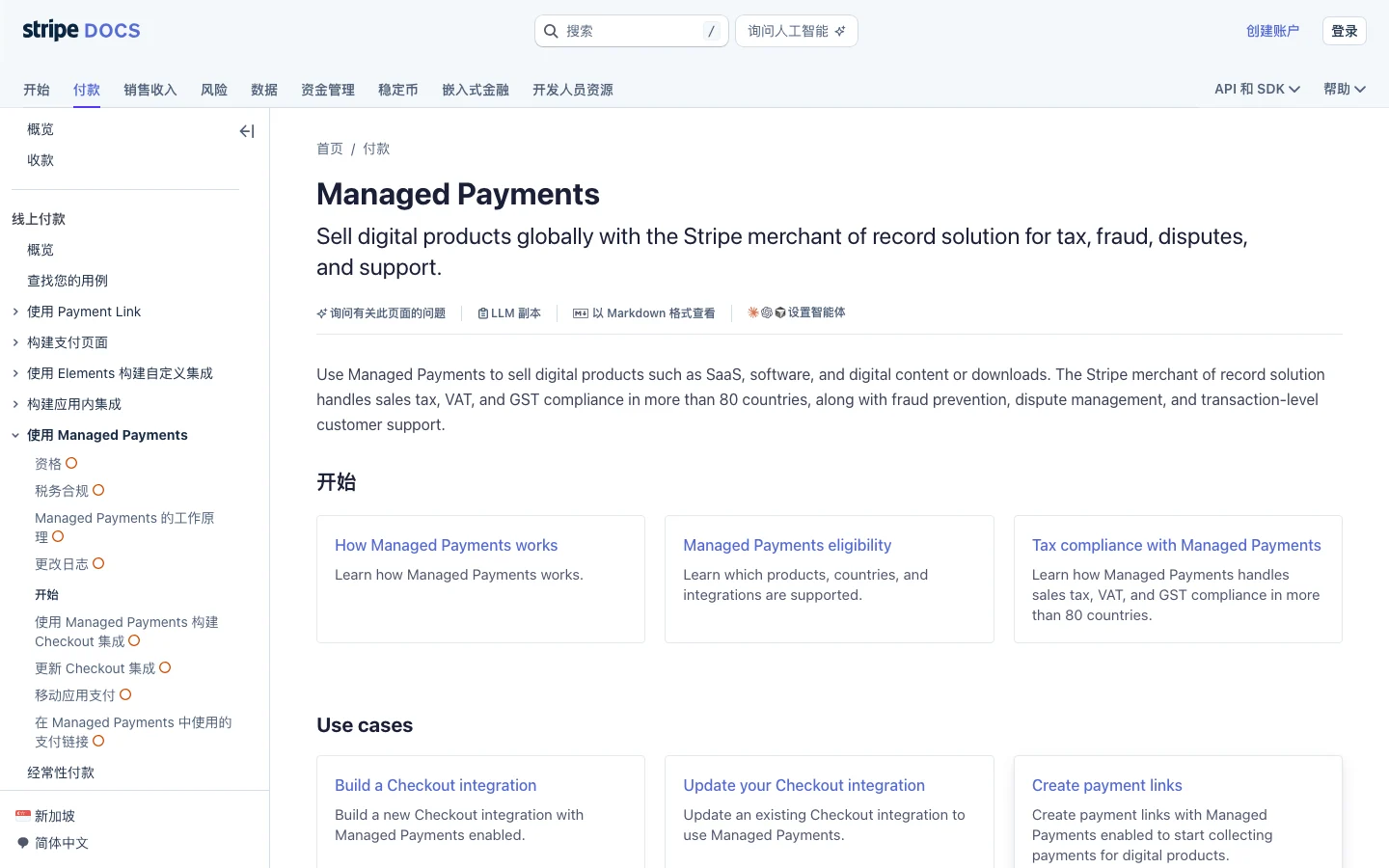
Task: Click the agent icons beside 设置智能体
Action: point(767,312)
